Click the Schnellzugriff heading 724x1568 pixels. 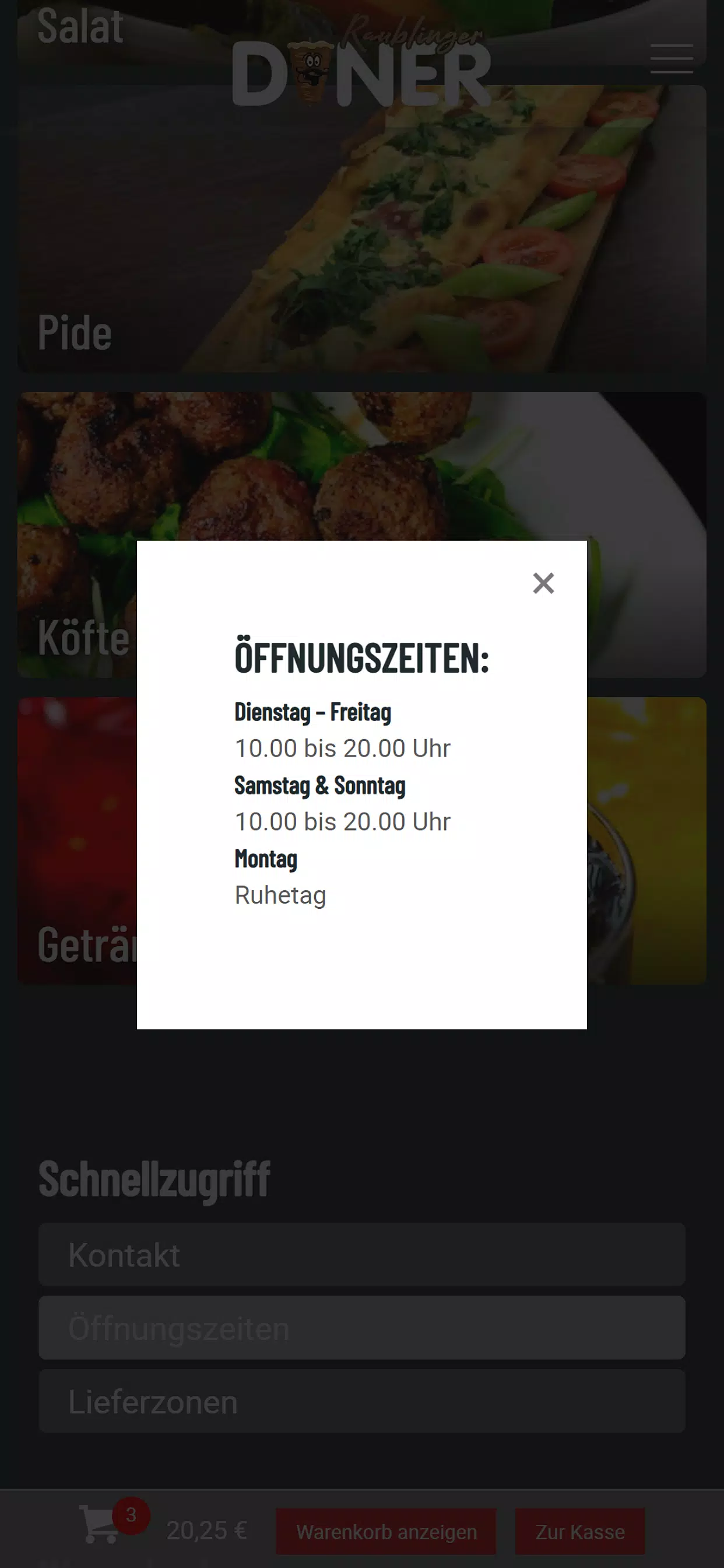pyautogui.click(x=154, y=1179)
